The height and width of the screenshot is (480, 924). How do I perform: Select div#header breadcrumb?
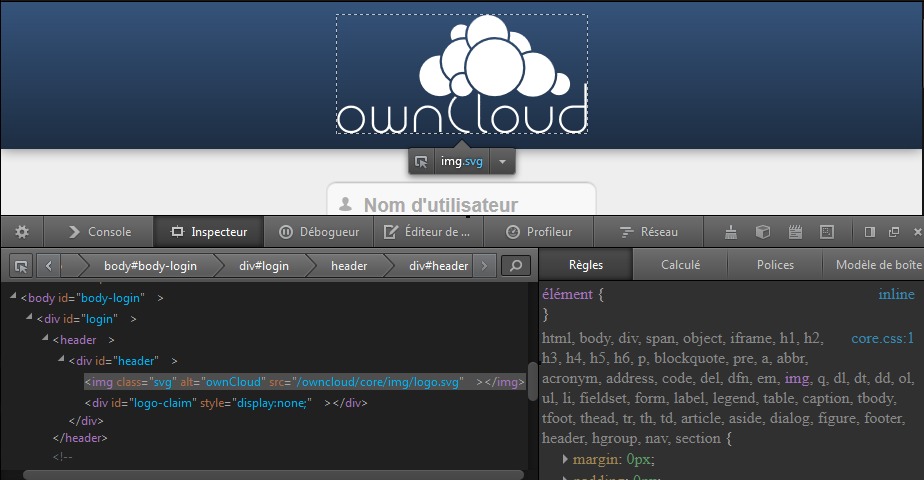438,266
